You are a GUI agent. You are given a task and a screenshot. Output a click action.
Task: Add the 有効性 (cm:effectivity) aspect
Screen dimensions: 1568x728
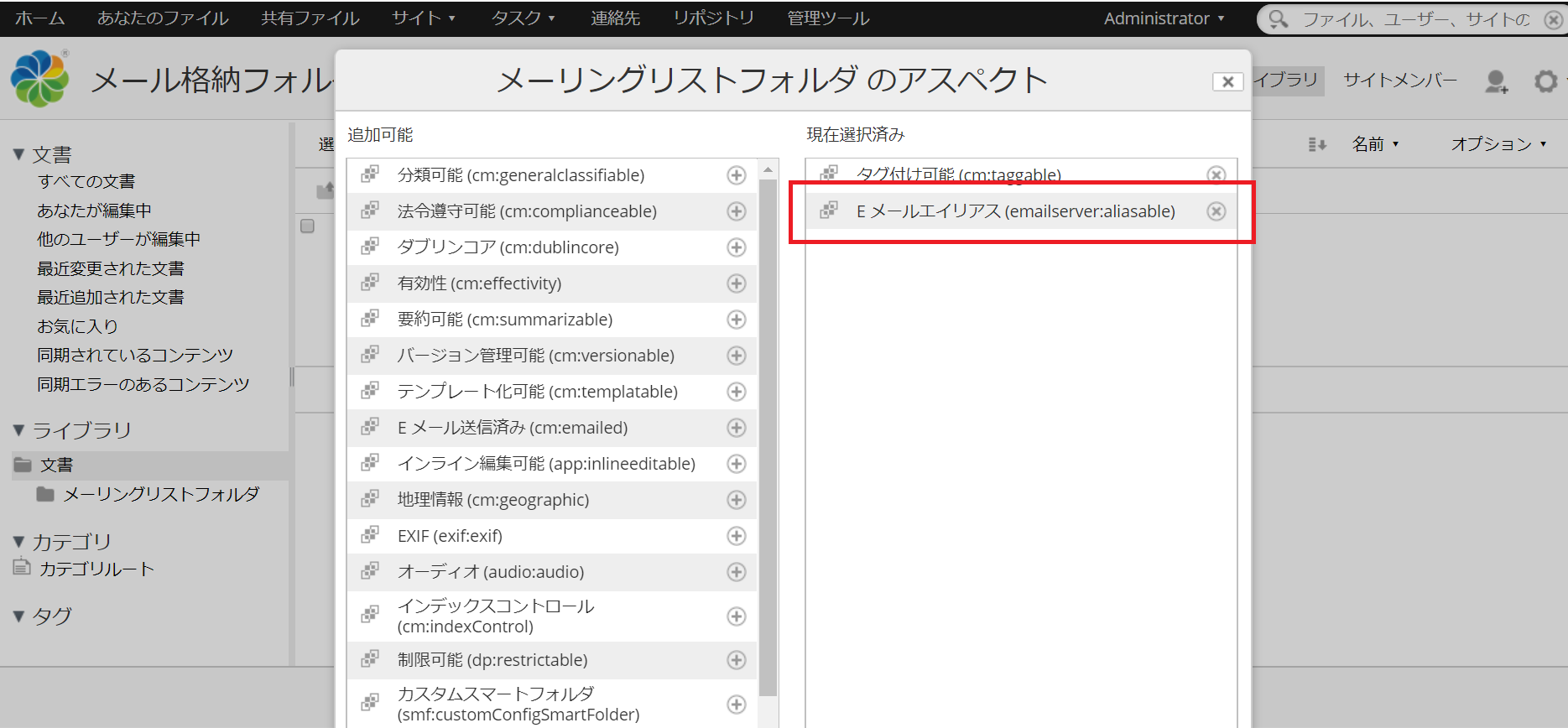click(736, 283)
